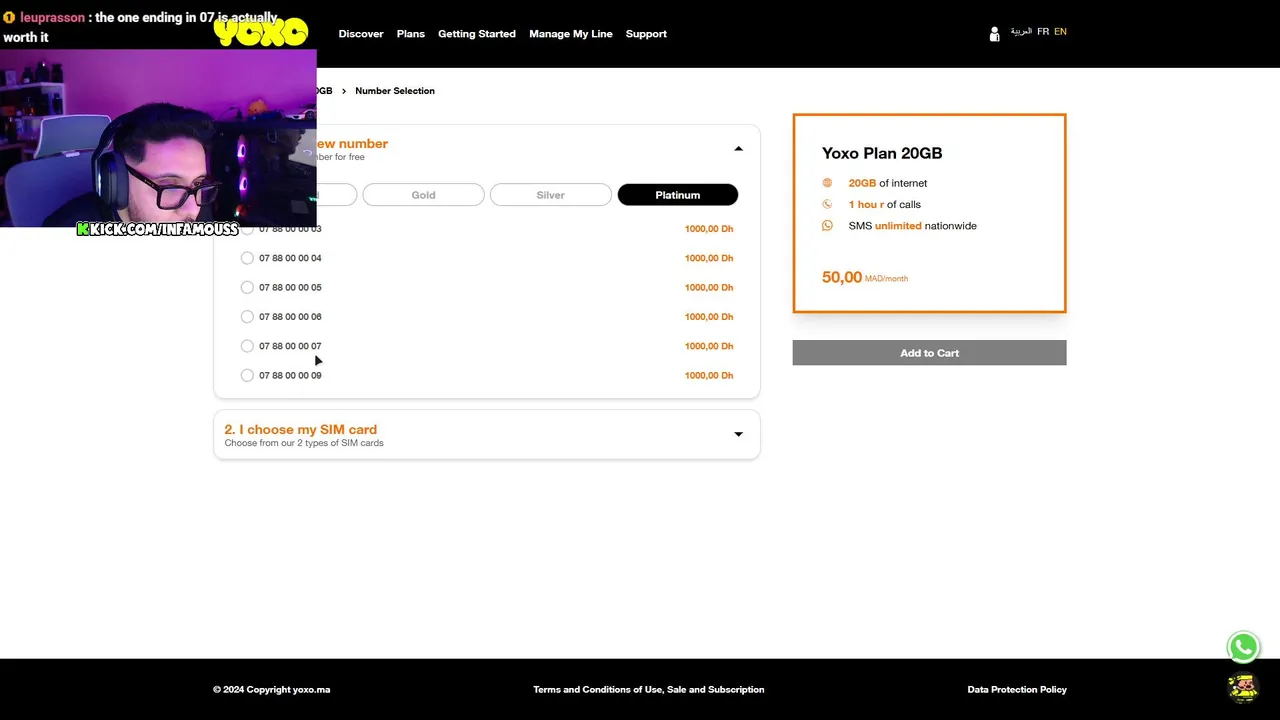This screenshot has width=1280, height=720.
Task: Open the Getting Started menu
Action: tap(477, 34)
